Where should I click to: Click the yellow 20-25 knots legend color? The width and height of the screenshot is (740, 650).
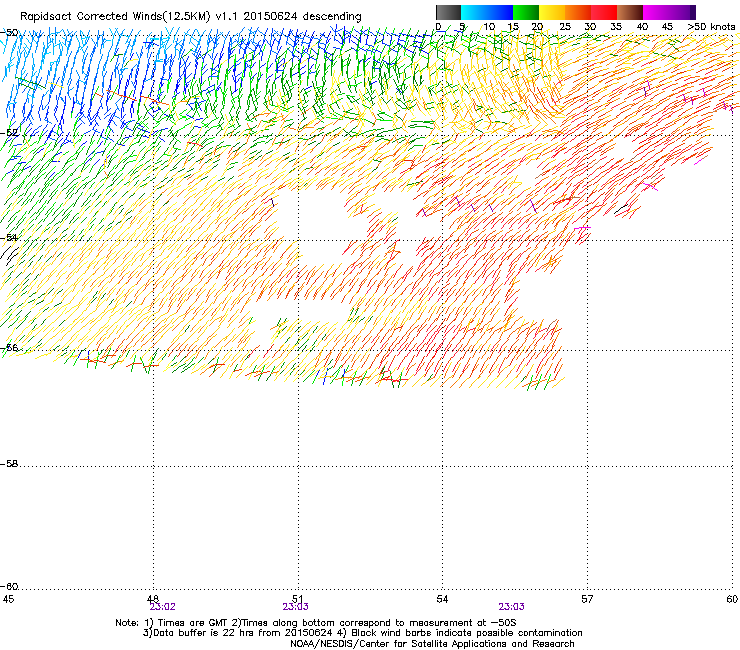[x=552, y=12]
